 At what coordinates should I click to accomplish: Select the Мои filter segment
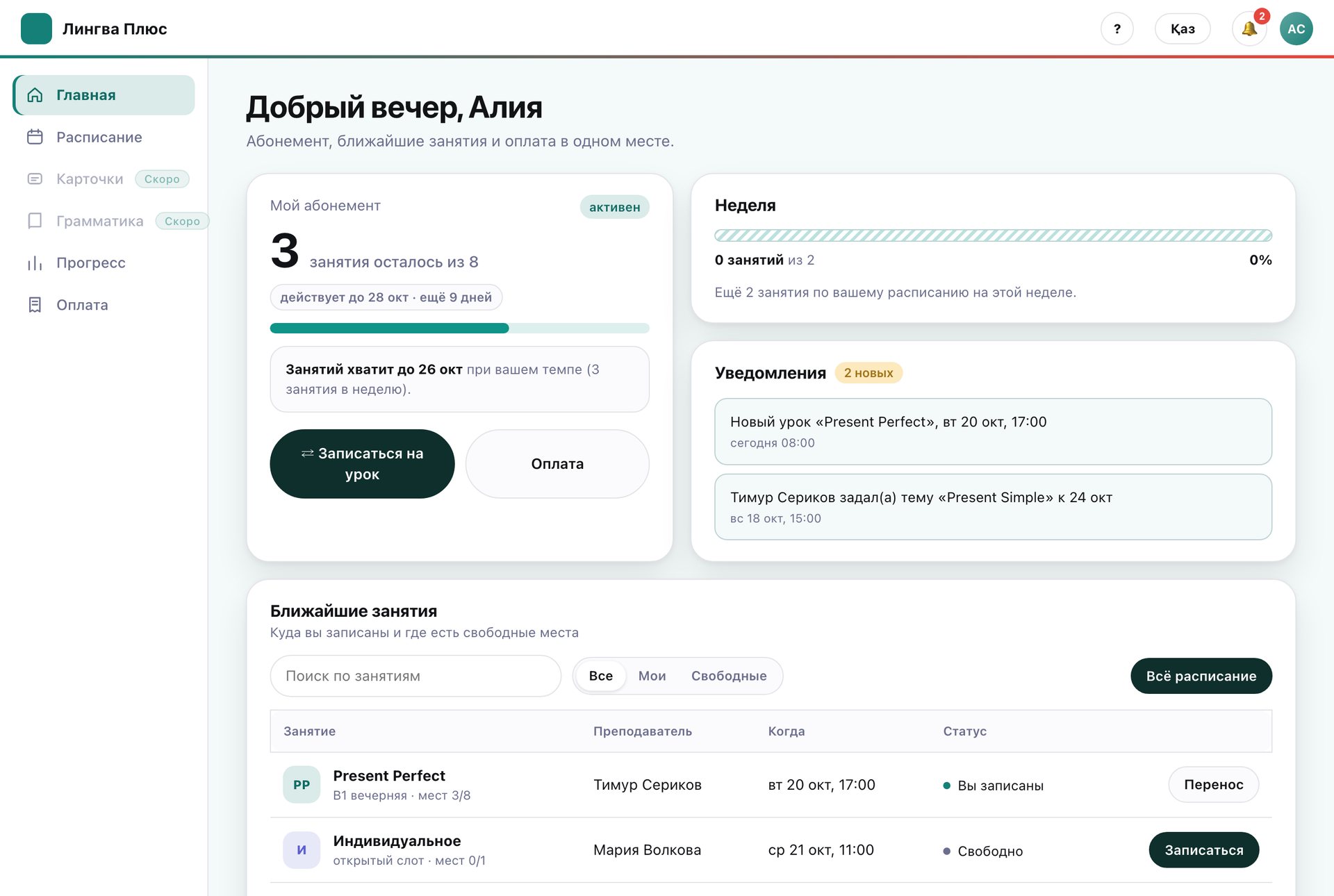tap(652, 676)
